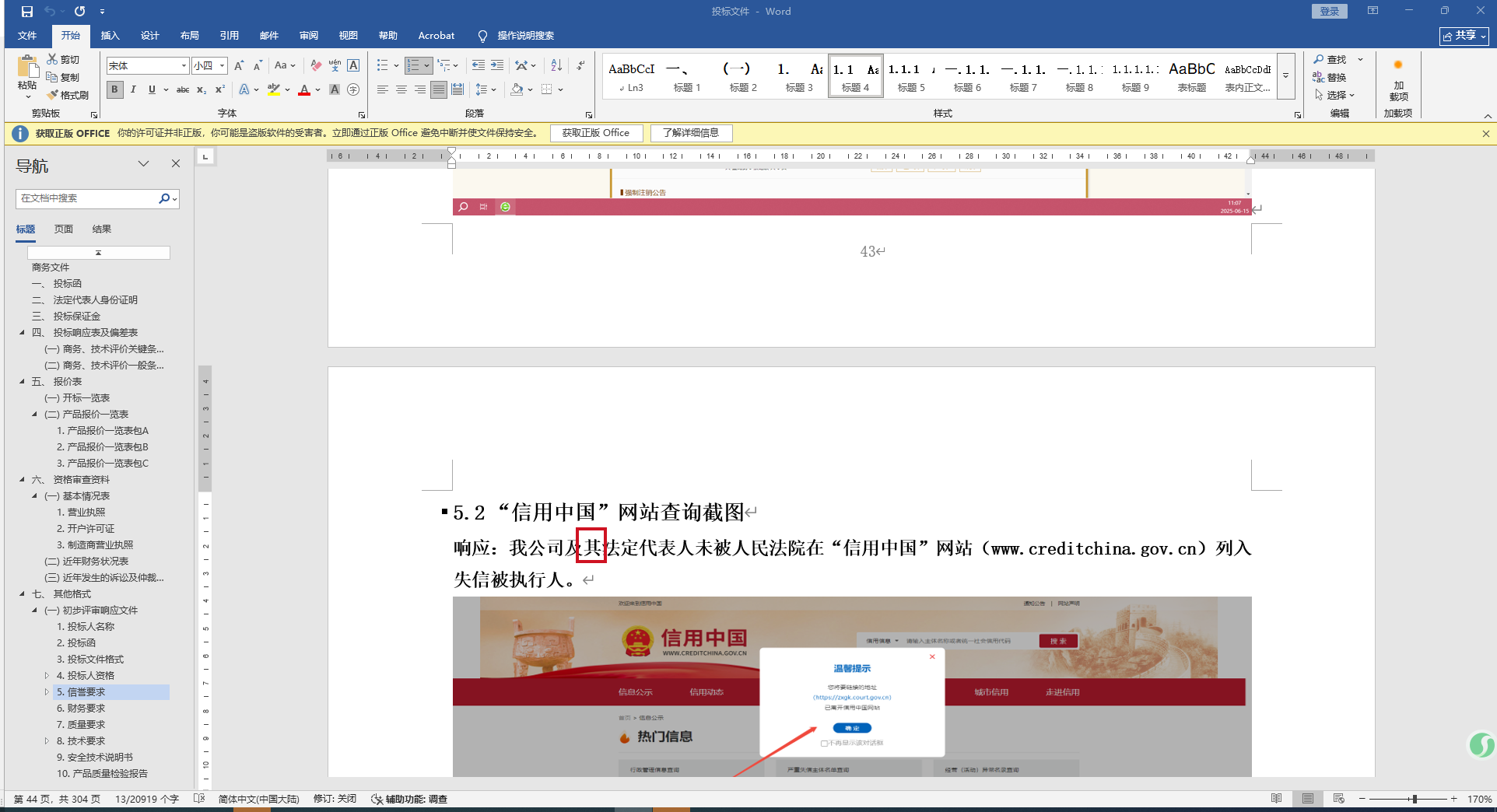Click the 了解详细信息 button
Screen dimensions: 1497x812
691,133
